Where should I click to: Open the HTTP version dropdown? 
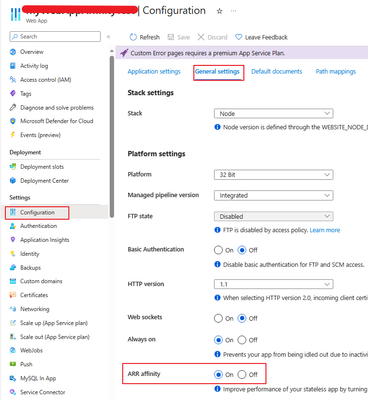(x=273, y=284)
